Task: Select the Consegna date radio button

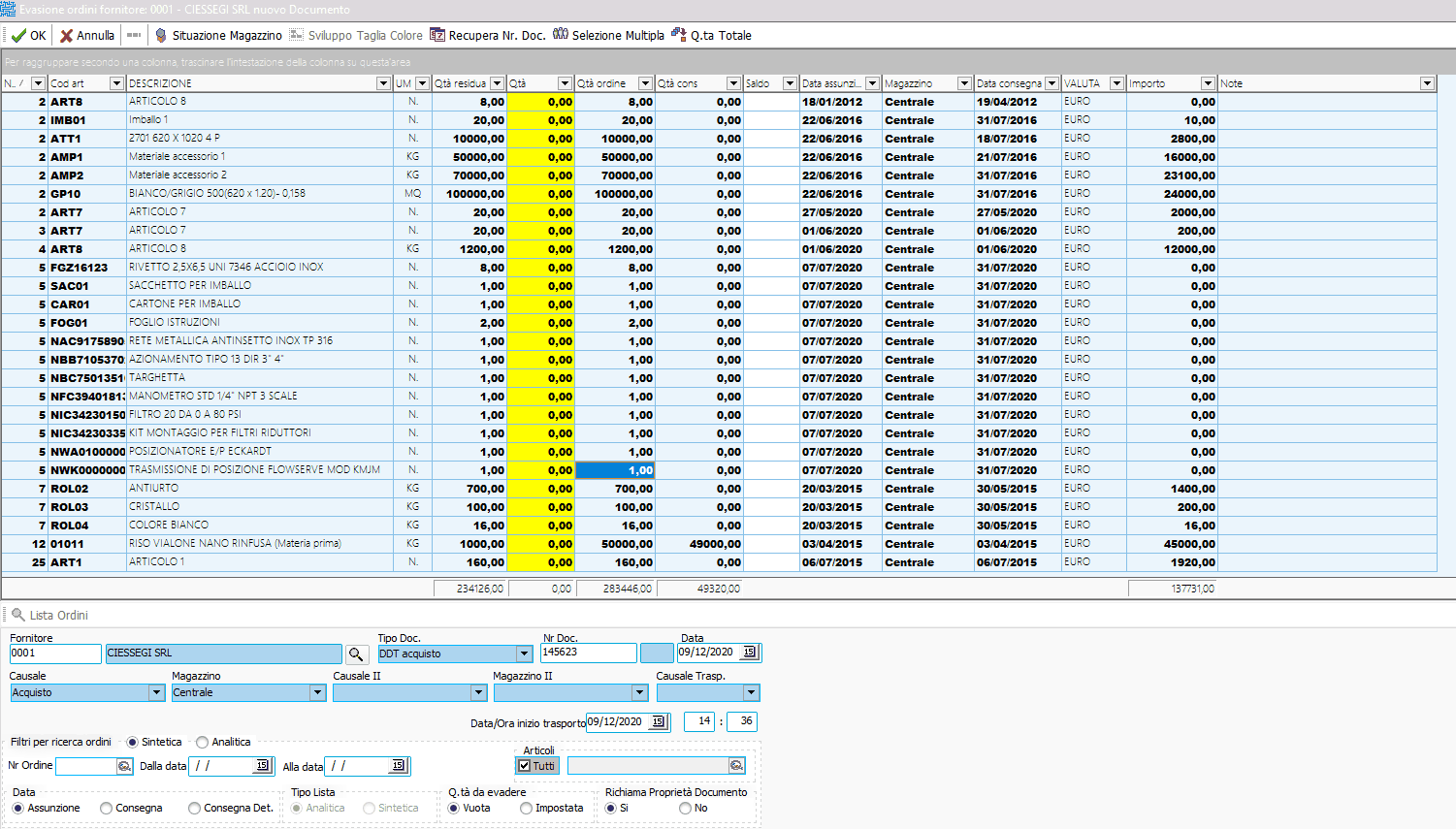Action: click(x=106, y=808)
